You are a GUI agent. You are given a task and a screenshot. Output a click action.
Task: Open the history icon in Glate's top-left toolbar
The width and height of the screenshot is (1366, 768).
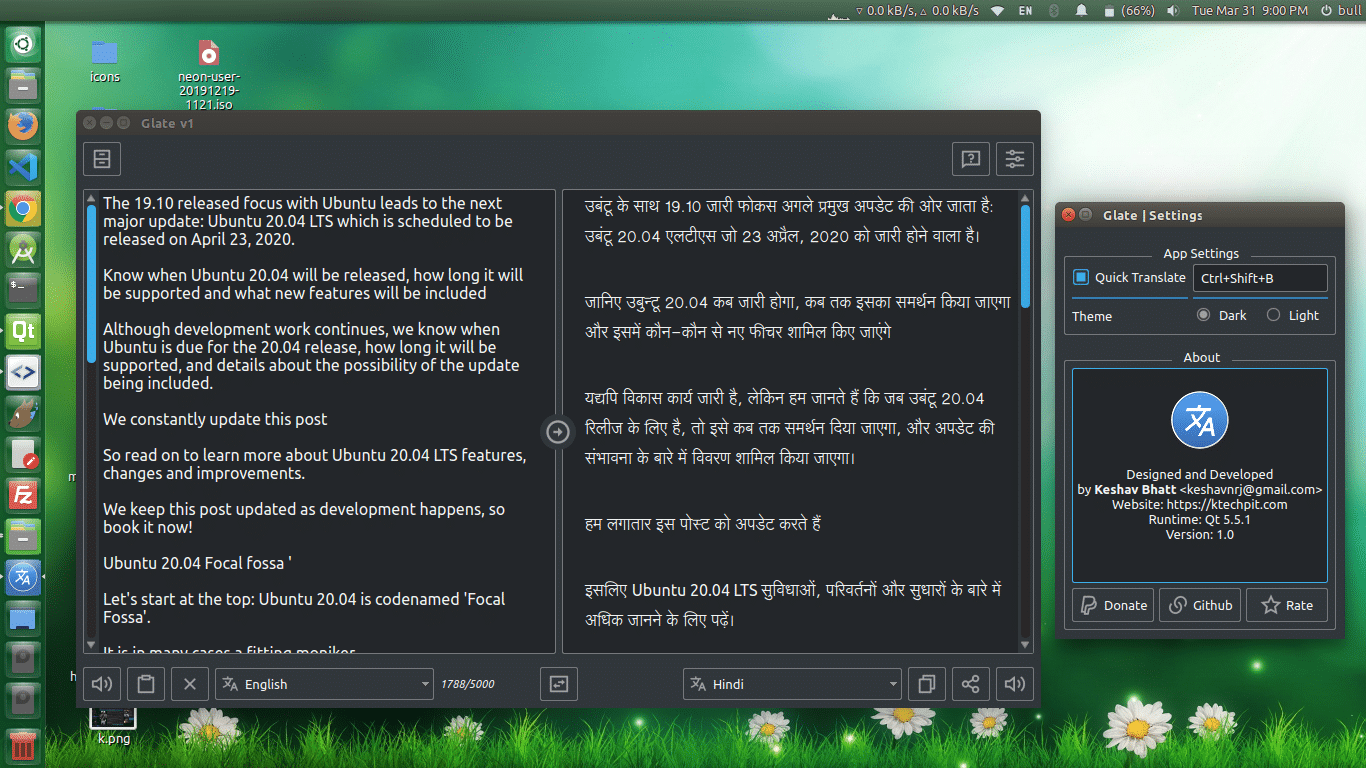point(101,158)
